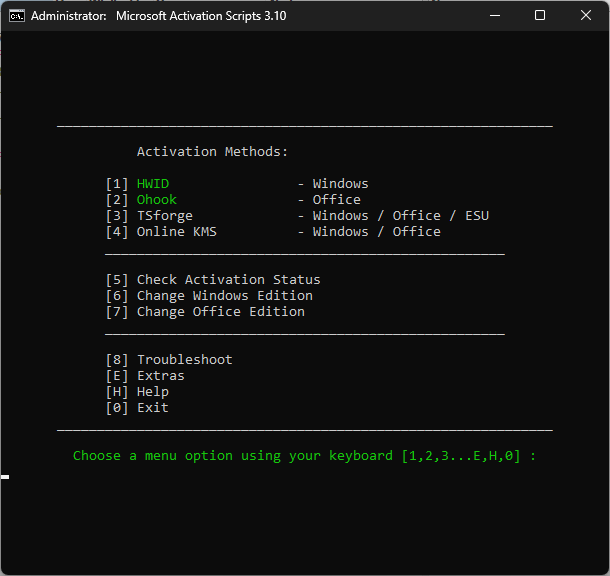610x576 pixels.
Task: Minimize the Microsoft Activation Scripts window
Action: pos(495,16)
